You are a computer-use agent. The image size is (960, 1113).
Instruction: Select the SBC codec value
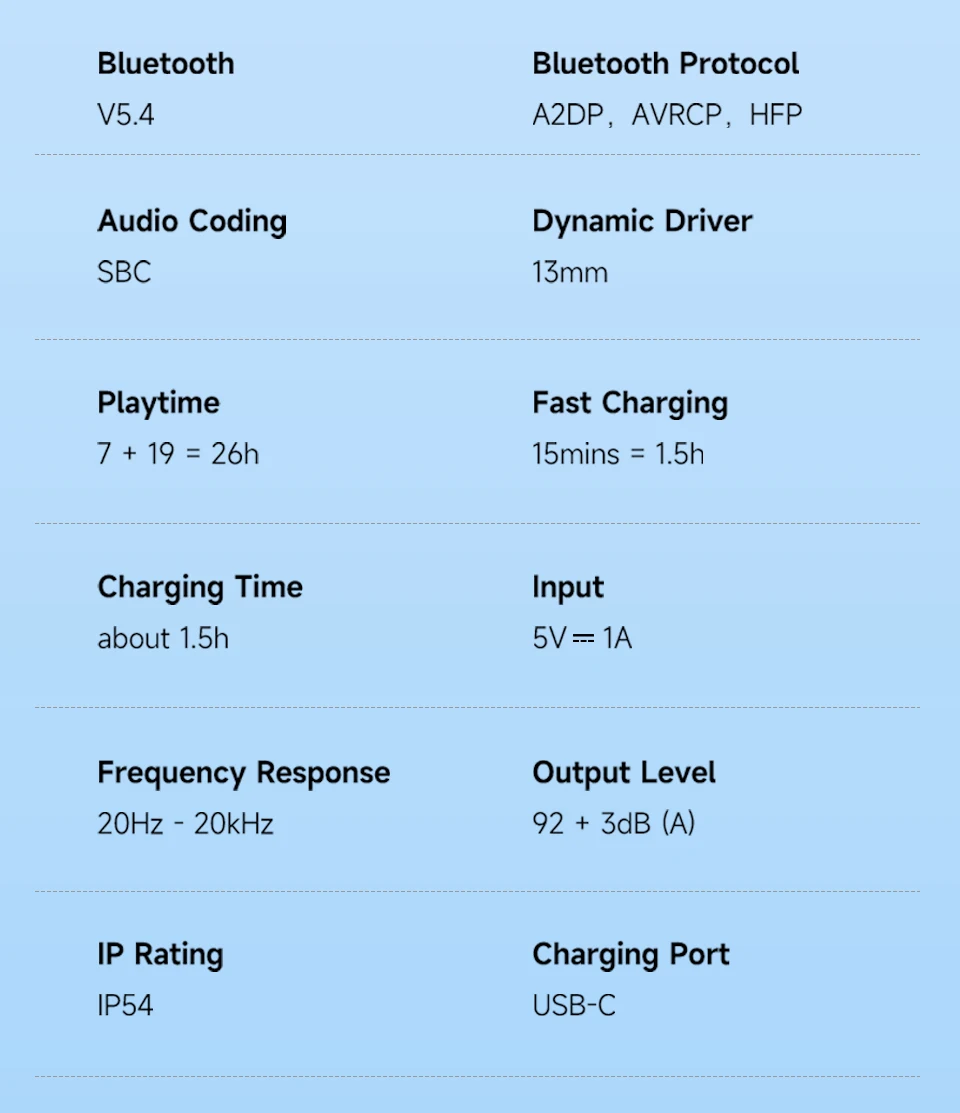point(124,273)
